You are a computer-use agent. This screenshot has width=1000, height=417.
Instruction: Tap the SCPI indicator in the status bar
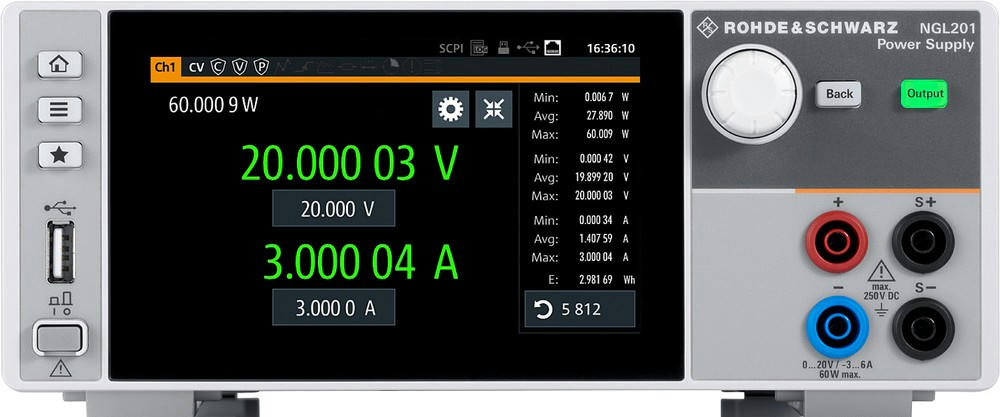[452, 48]
